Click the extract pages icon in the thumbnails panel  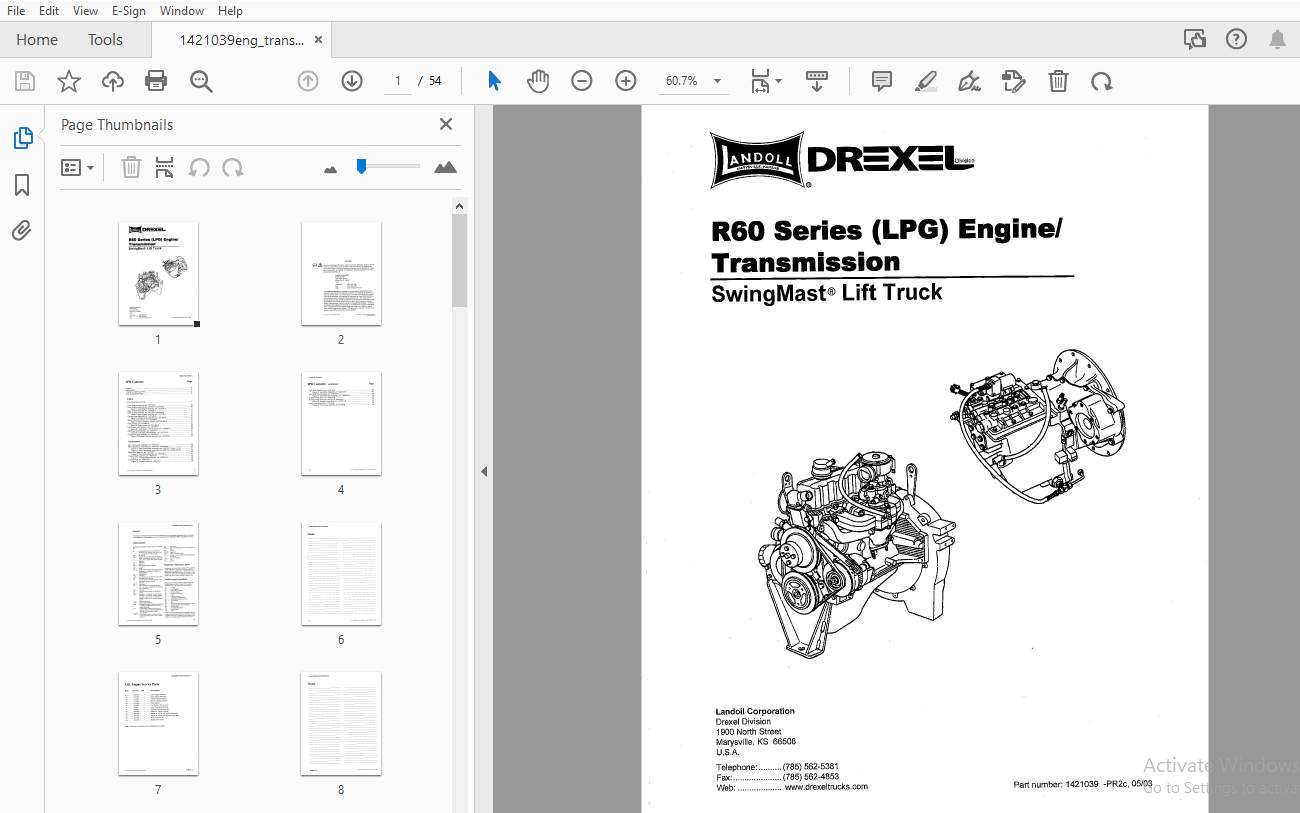pos(165,167)
